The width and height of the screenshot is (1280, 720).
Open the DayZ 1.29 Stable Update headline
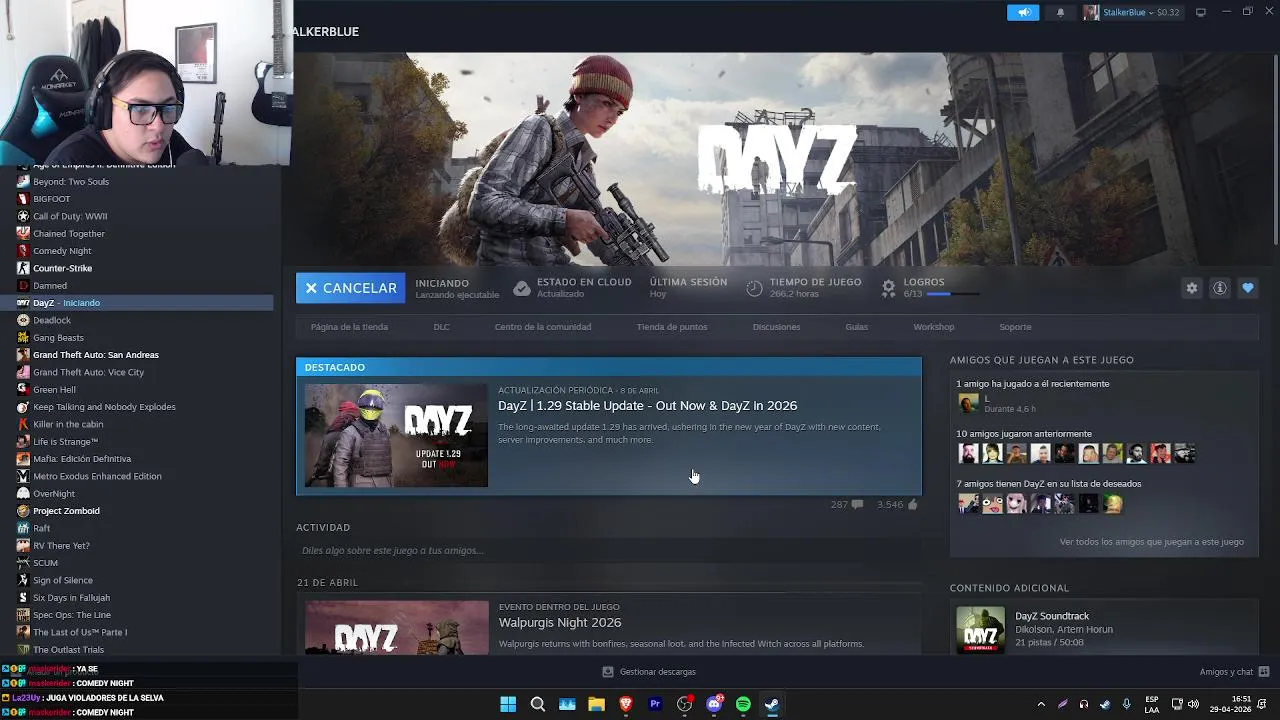pos(647,406)
